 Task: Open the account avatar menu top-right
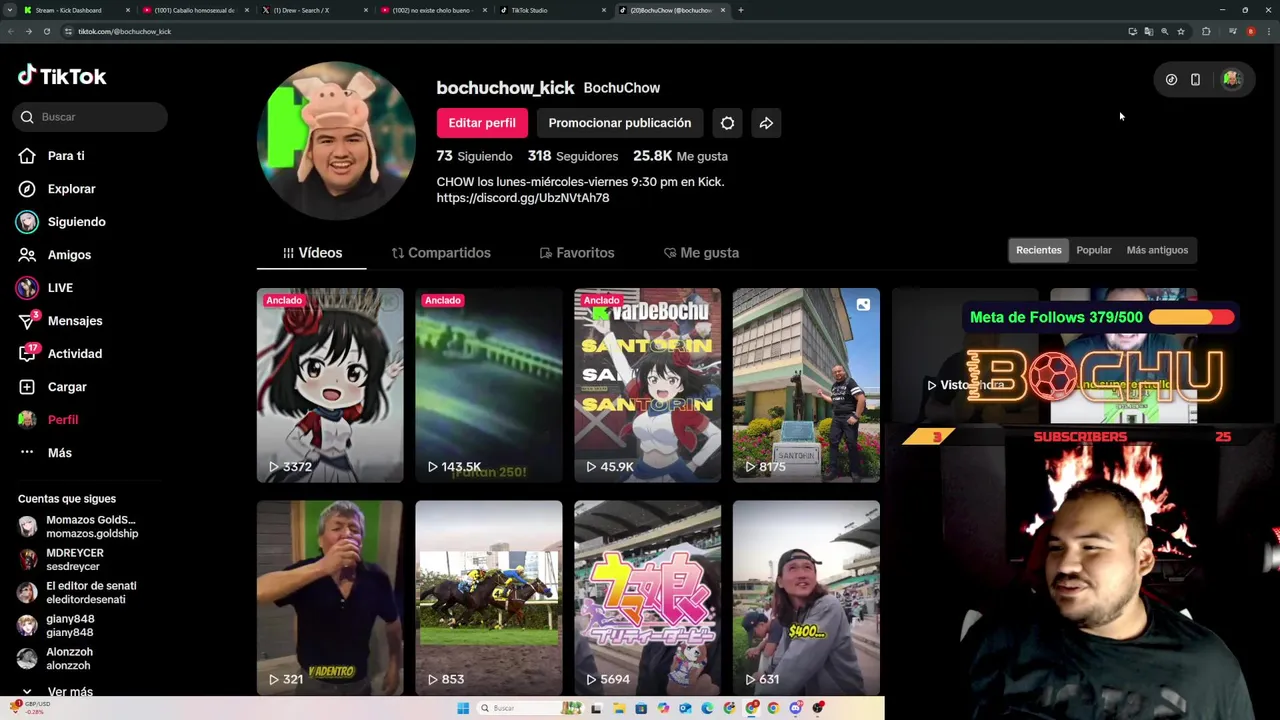click(x=1232, y=79)
